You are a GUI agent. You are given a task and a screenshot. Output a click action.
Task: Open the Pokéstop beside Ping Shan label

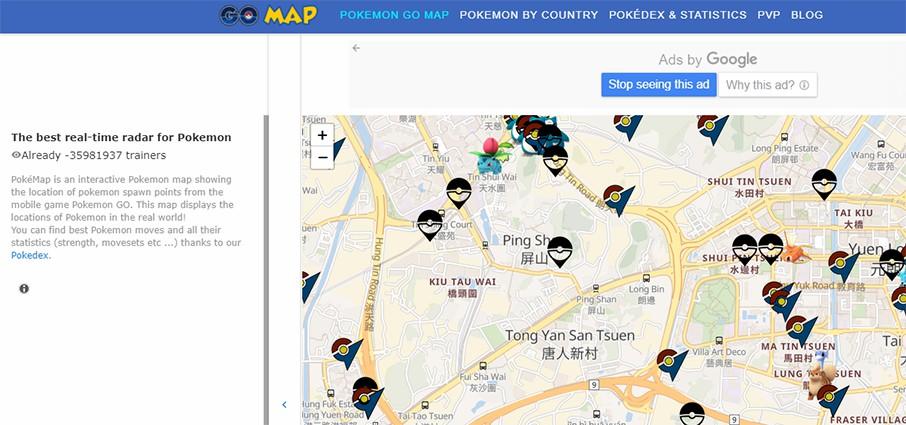click(560, 252)
